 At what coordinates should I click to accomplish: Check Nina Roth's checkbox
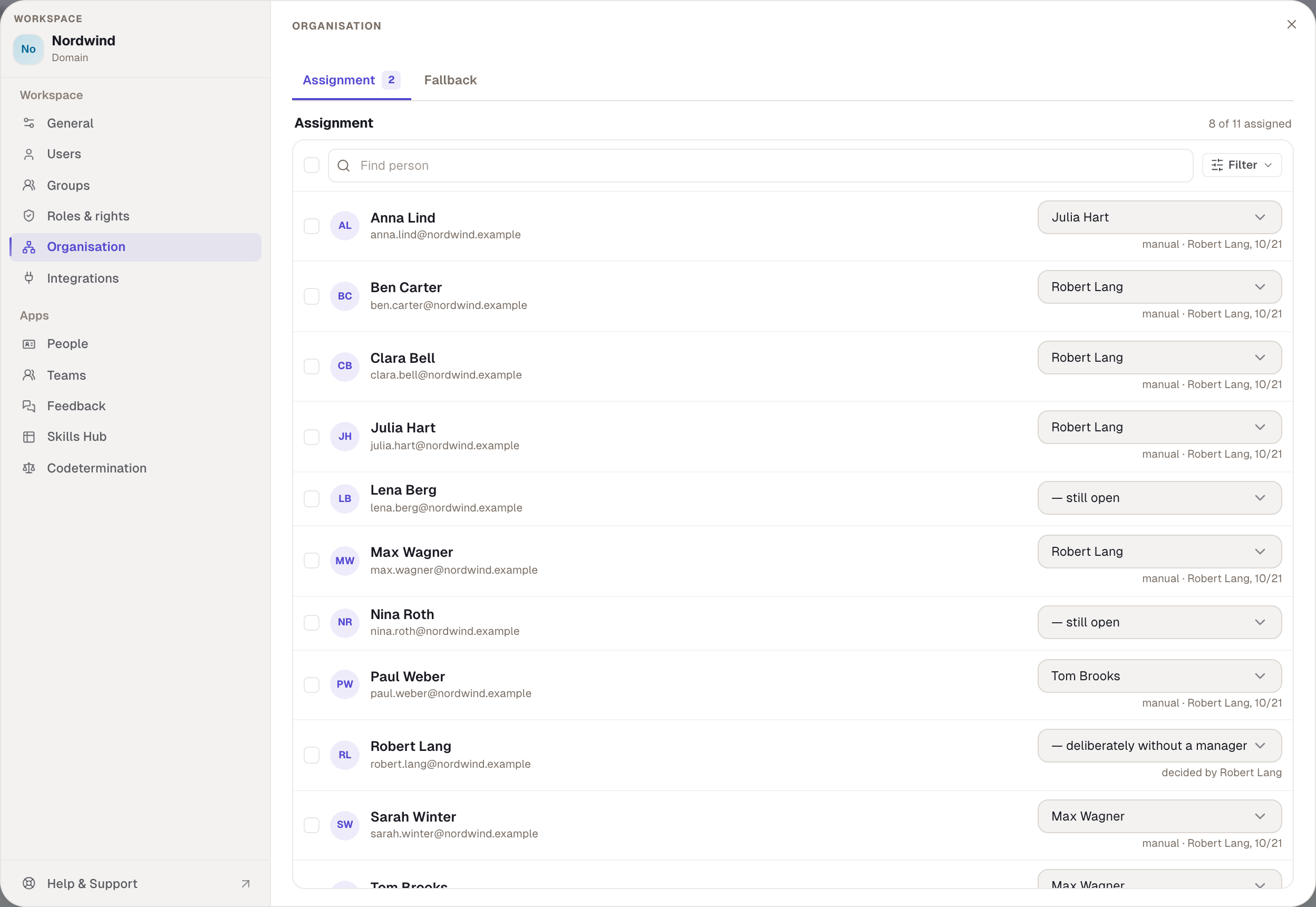(312, 622)
